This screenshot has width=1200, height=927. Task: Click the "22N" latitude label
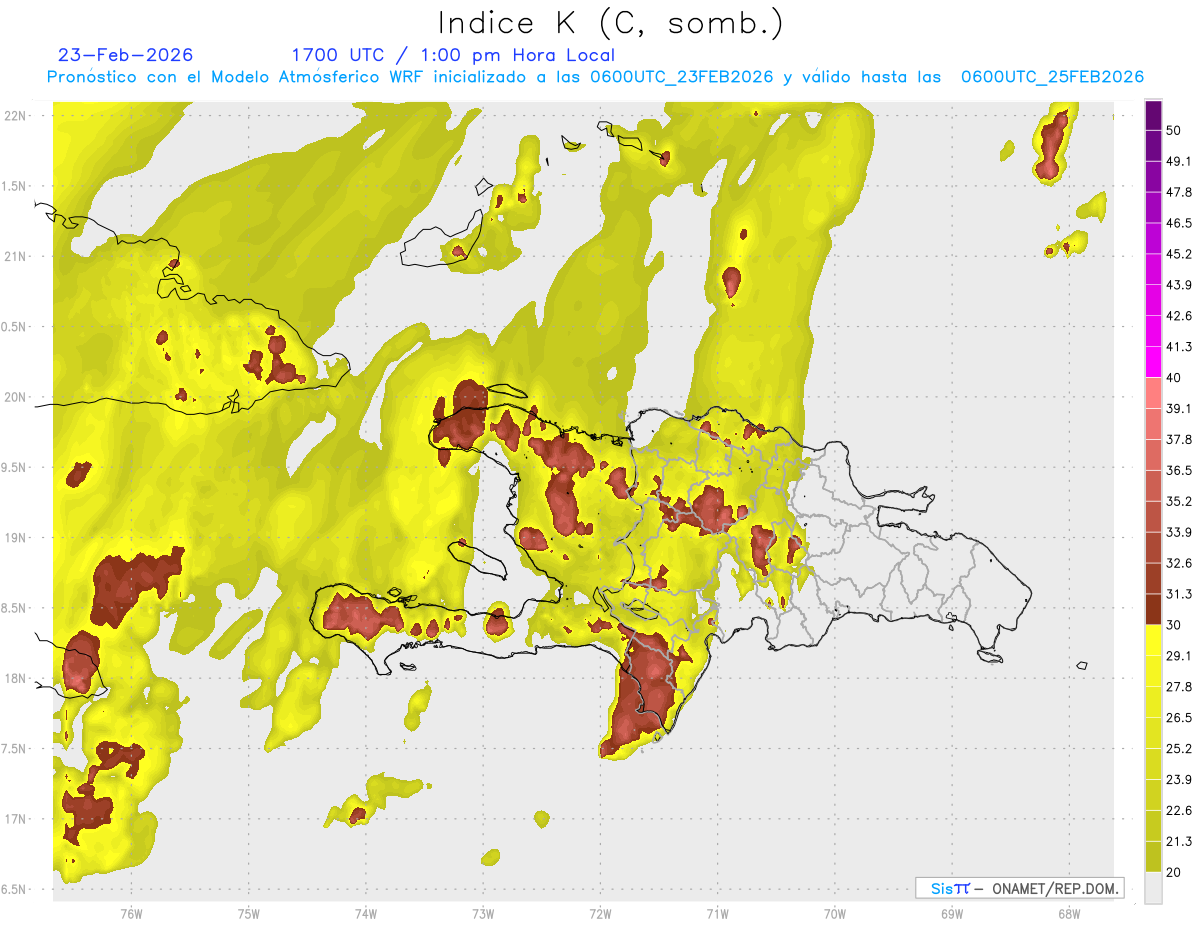pyautogui.click(x=15, y=116)
